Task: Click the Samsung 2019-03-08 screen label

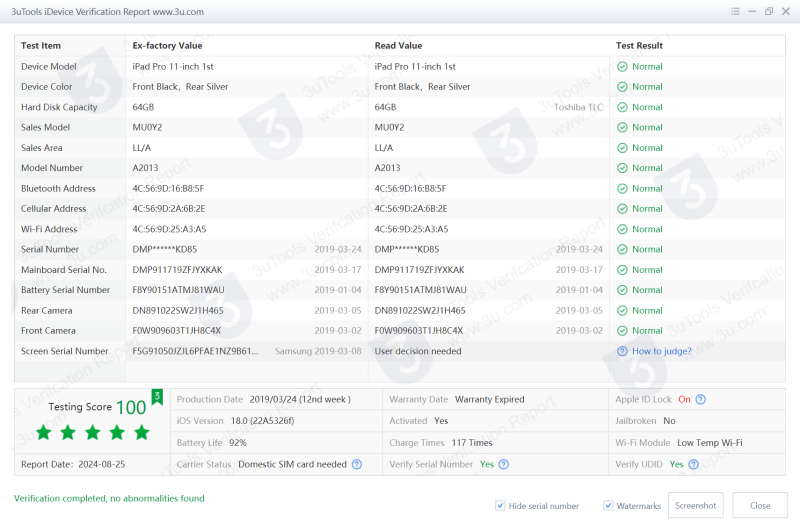Action: [x=318, y=351]
